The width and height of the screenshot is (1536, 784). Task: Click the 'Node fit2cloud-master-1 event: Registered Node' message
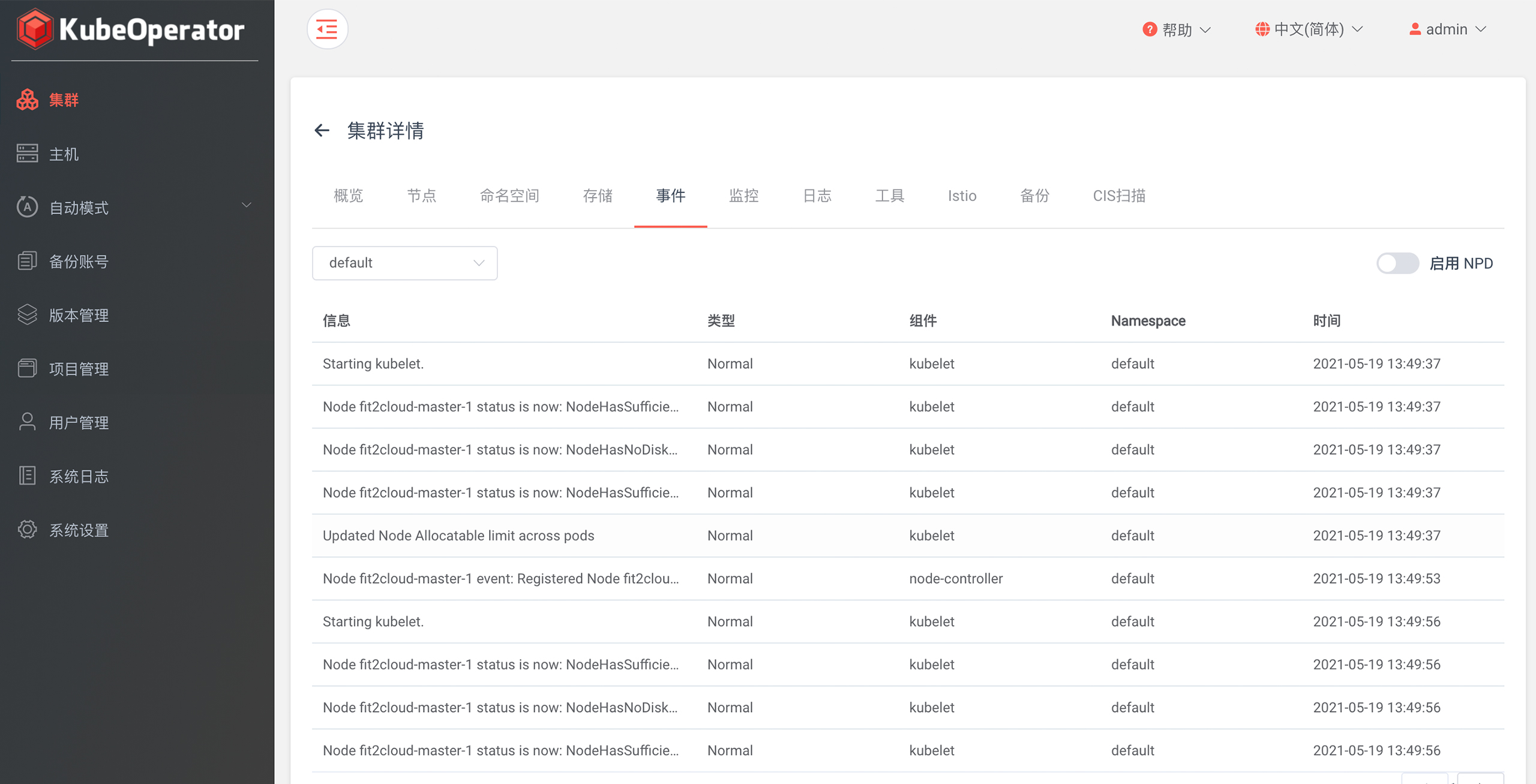click(x=501, y=578)
